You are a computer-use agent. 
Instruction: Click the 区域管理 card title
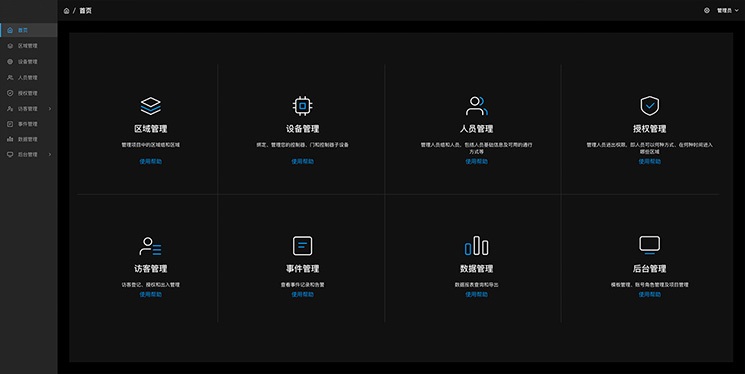[151, 129]
